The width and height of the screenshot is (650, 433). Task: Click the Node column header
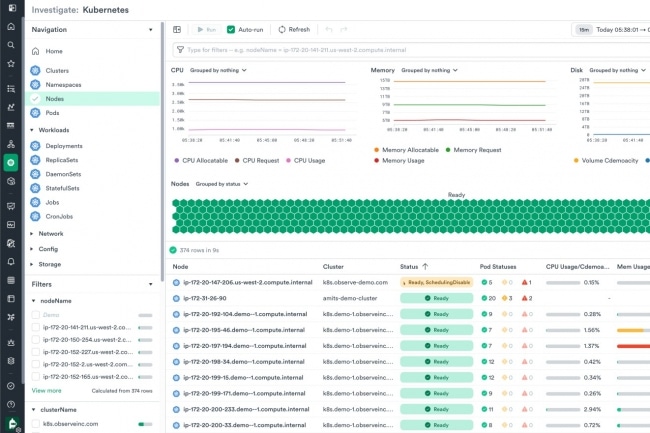pyautogui.click(x=180, y=267)
